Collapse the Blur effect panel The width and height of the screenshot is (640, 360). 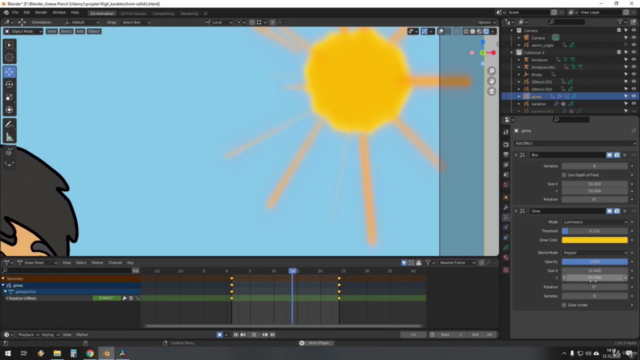pyautogui.click(x=516, y=155)
